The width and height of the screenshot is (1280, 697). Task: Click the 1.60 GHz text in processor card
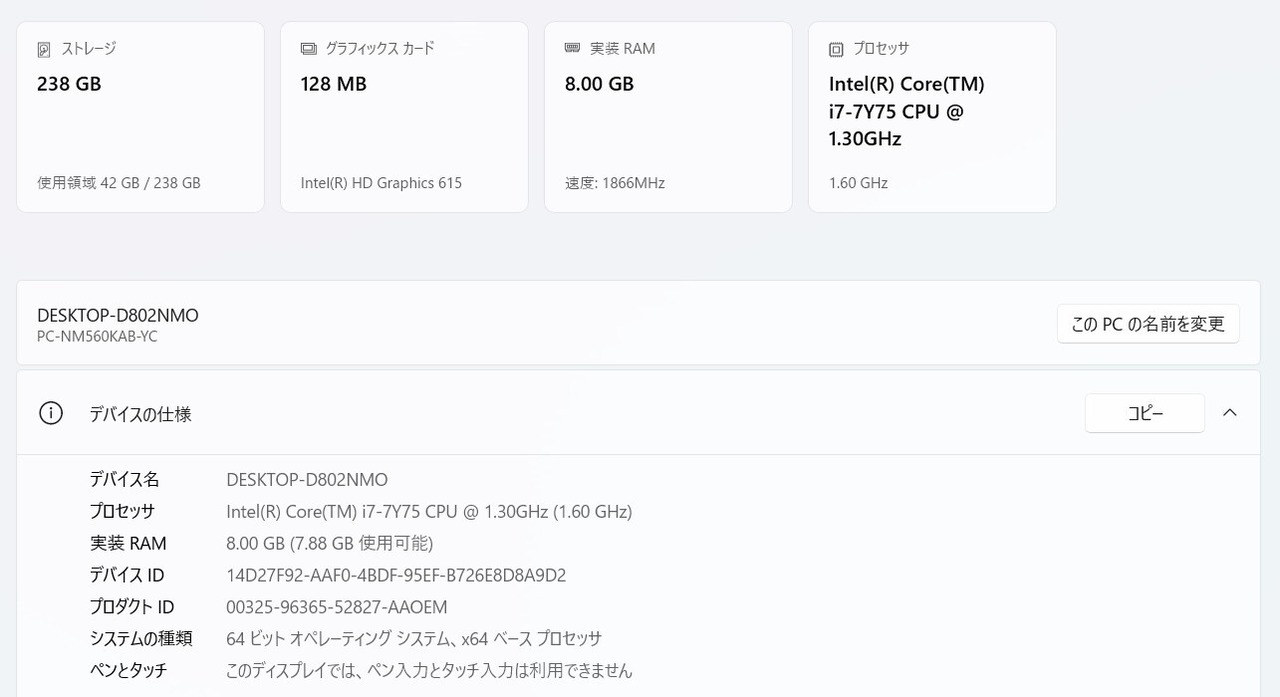pyautogui.click(x=858, y=183)
